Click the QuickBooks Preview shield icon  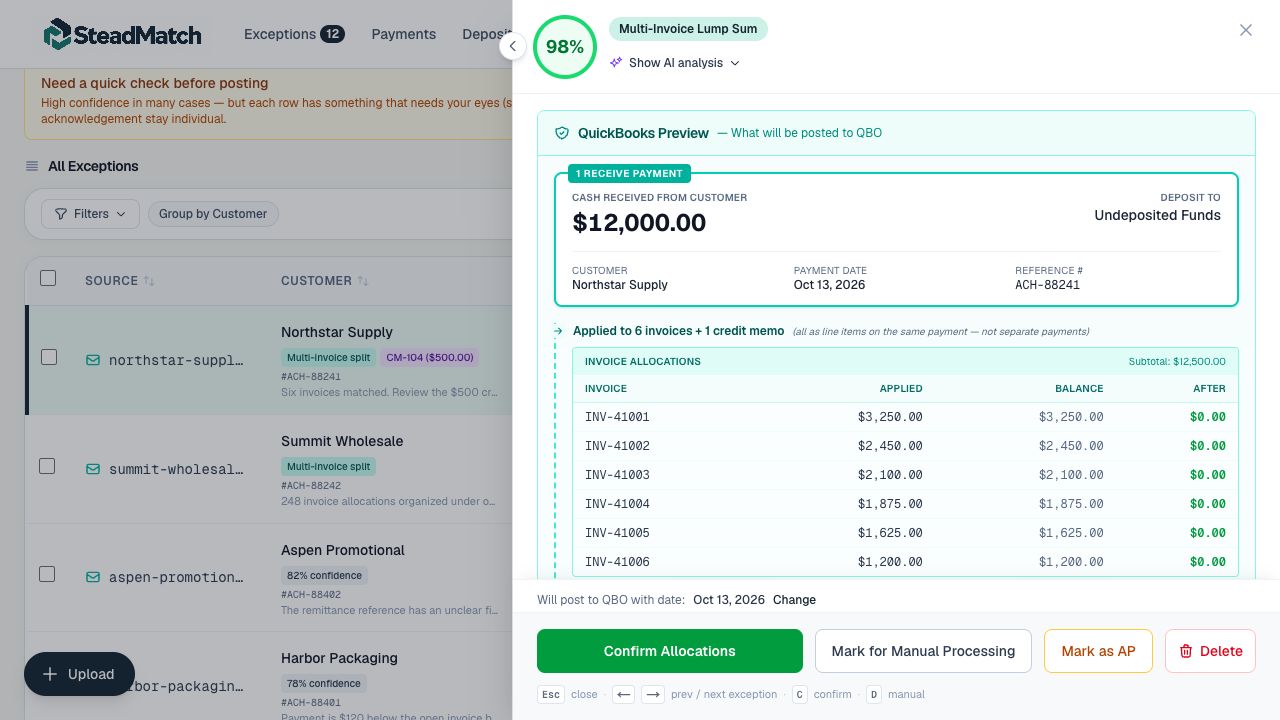coord(562,133)
